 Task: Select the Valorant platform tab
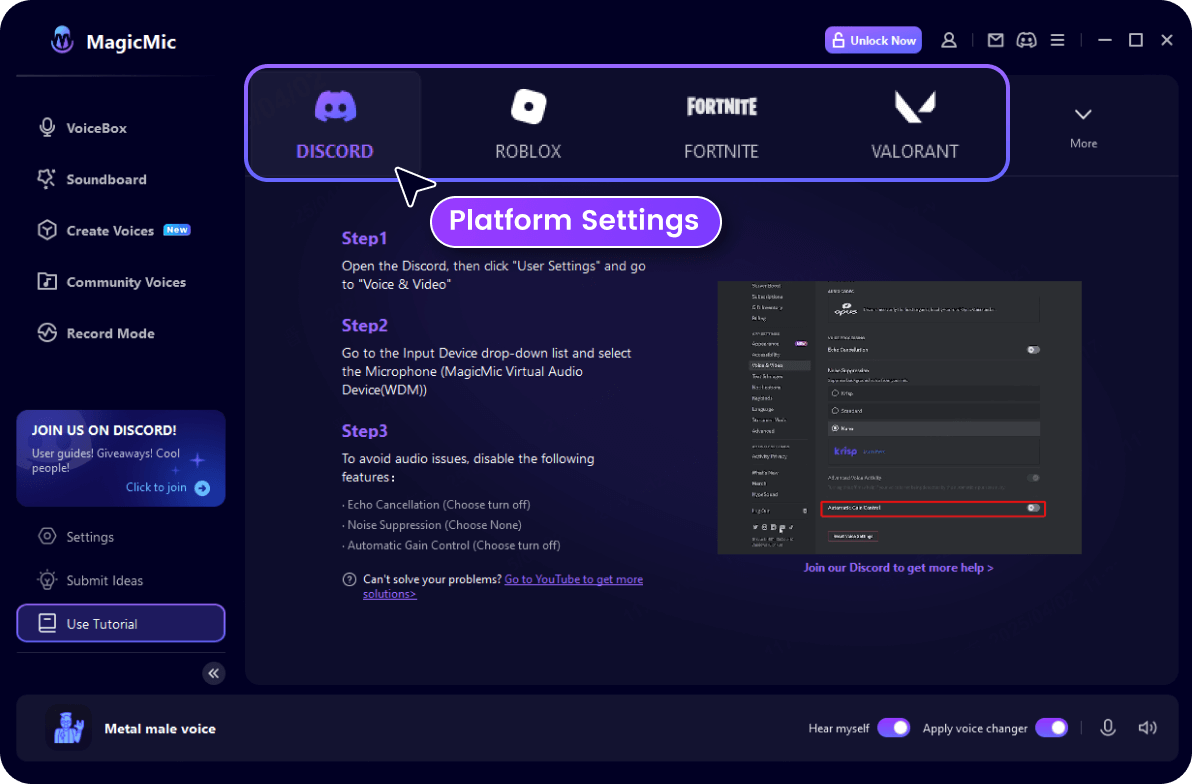(x=915, y=124)
